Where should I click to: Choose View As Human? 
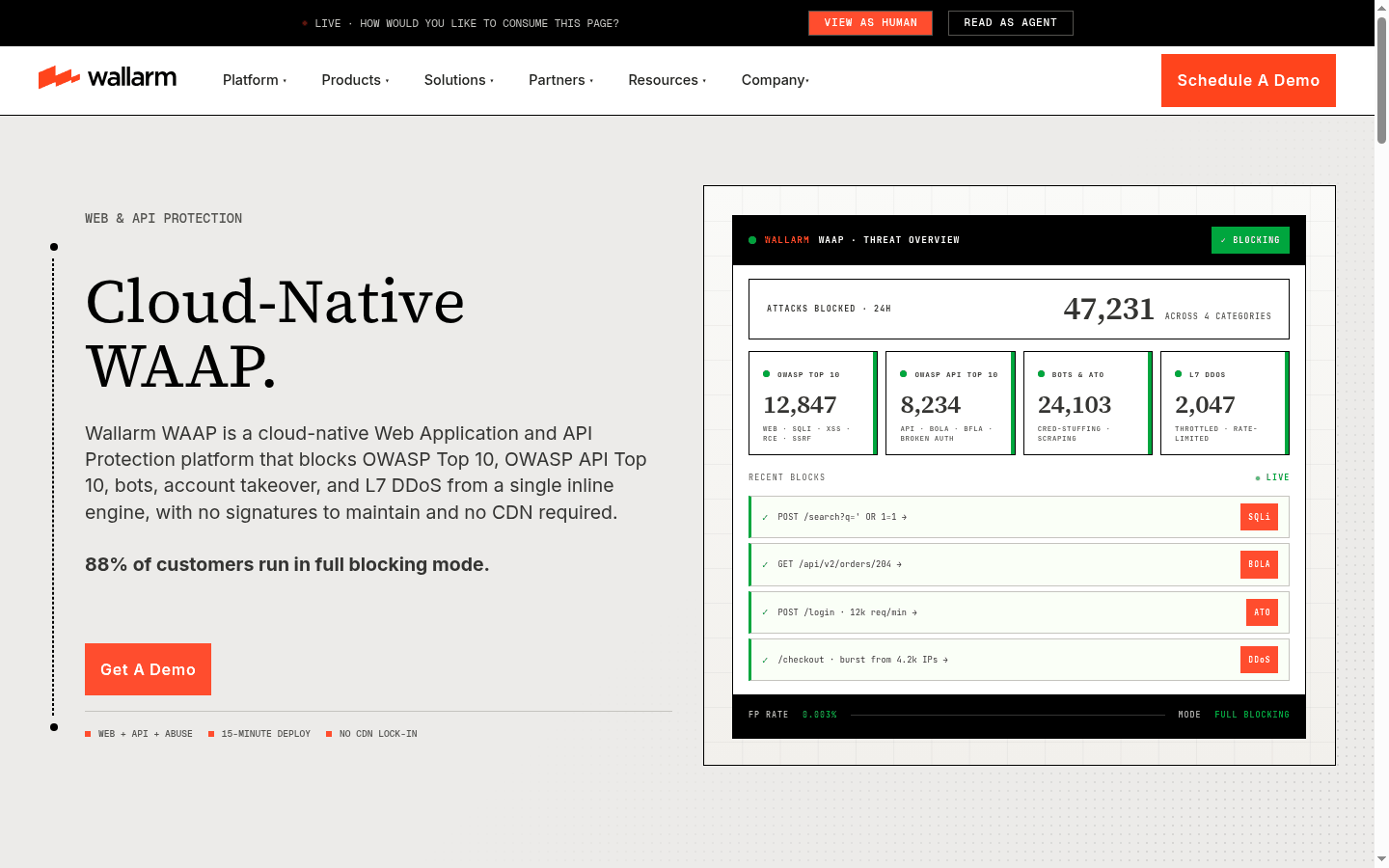(870, 23)
